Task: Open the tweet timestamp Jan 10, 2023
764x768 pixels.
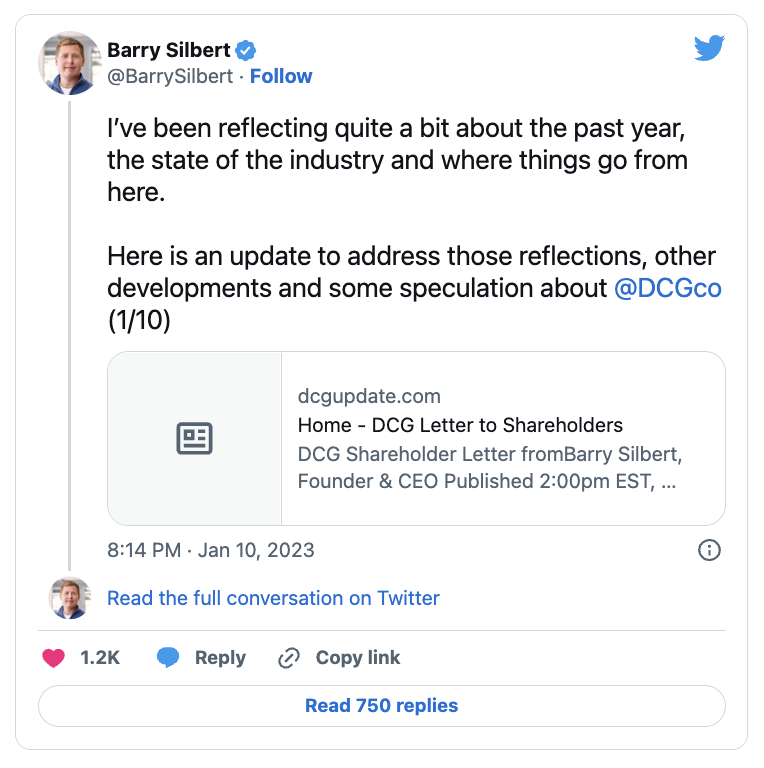Action: [x=211, y=550]
